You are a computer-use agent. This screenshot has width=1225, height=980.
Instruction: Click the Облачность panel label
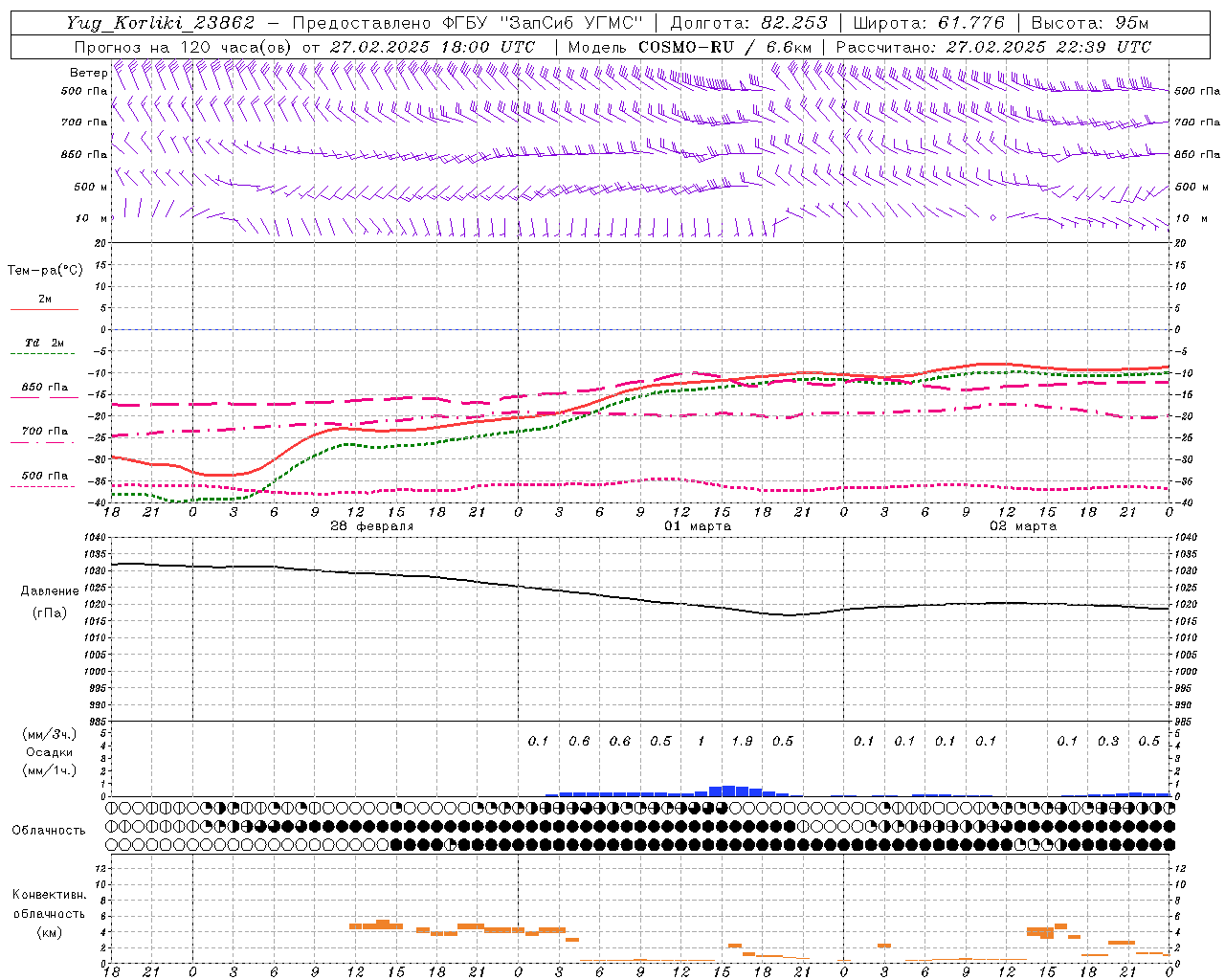tap(49, 831)
